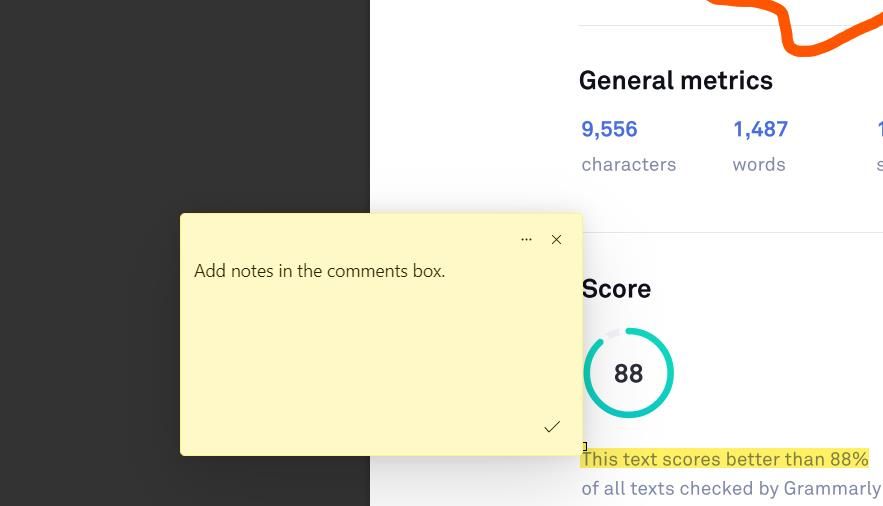
Task: Click the 'characters' label under 9,556
Action: [628, 164]
